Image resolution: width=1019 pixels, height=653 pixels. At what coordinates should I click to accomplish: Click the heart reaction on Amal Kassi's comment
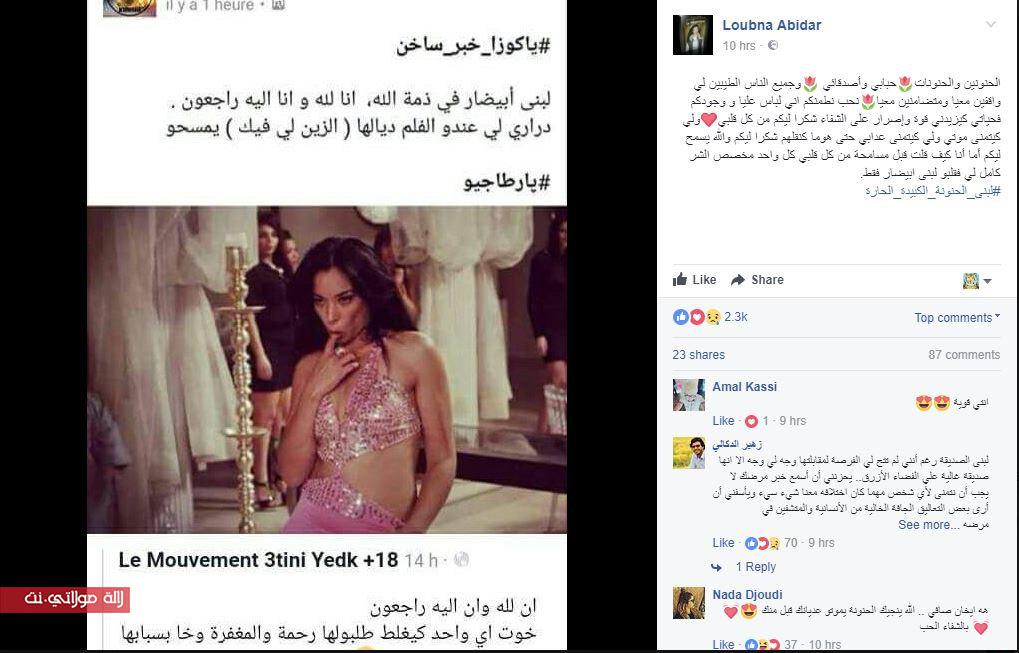click(751, 421)
